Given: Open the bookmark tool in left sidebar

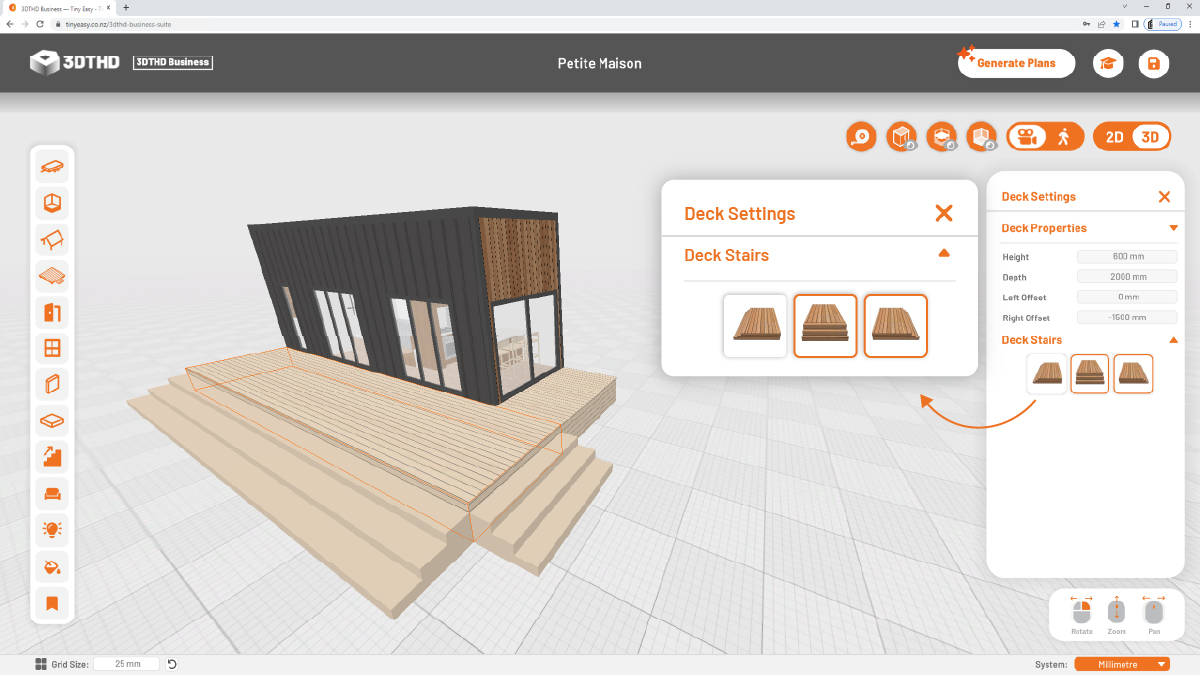Looking at the screenshot, I should tap(52, 602).
